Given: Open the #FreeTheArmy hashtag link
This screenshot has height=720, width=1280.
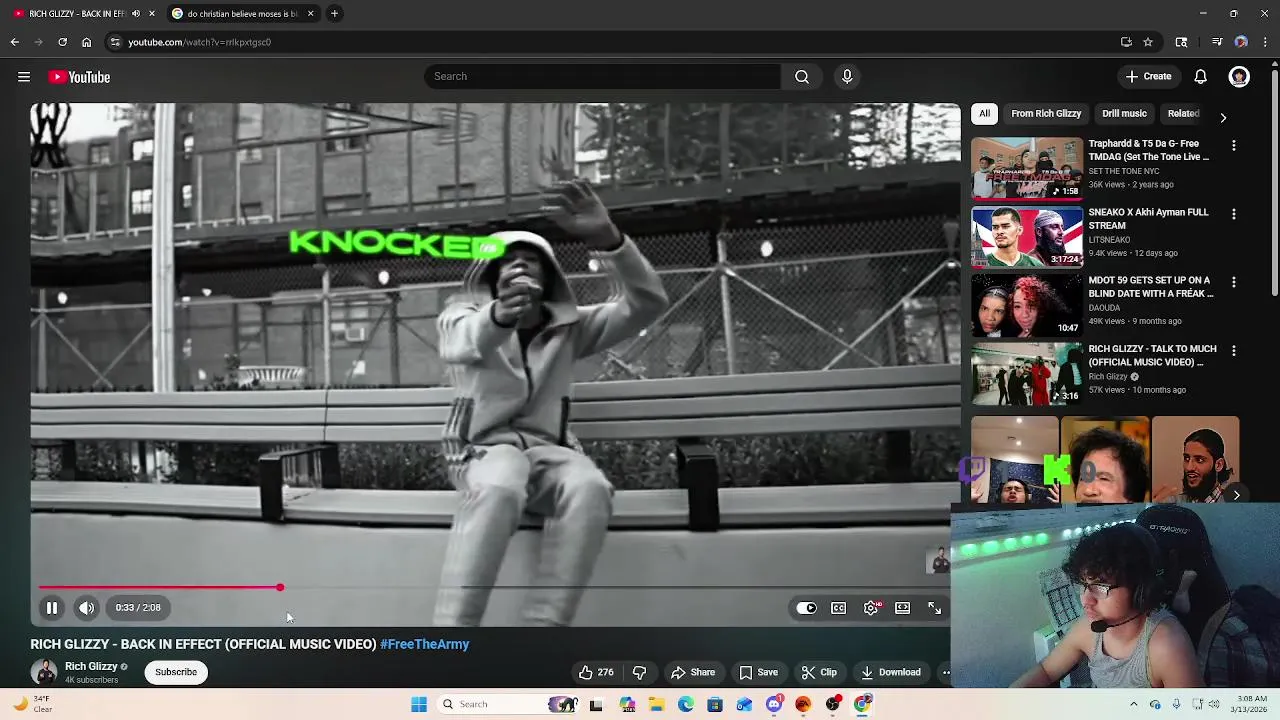Looking at the screenshot, I should click(x=425, y=645).
